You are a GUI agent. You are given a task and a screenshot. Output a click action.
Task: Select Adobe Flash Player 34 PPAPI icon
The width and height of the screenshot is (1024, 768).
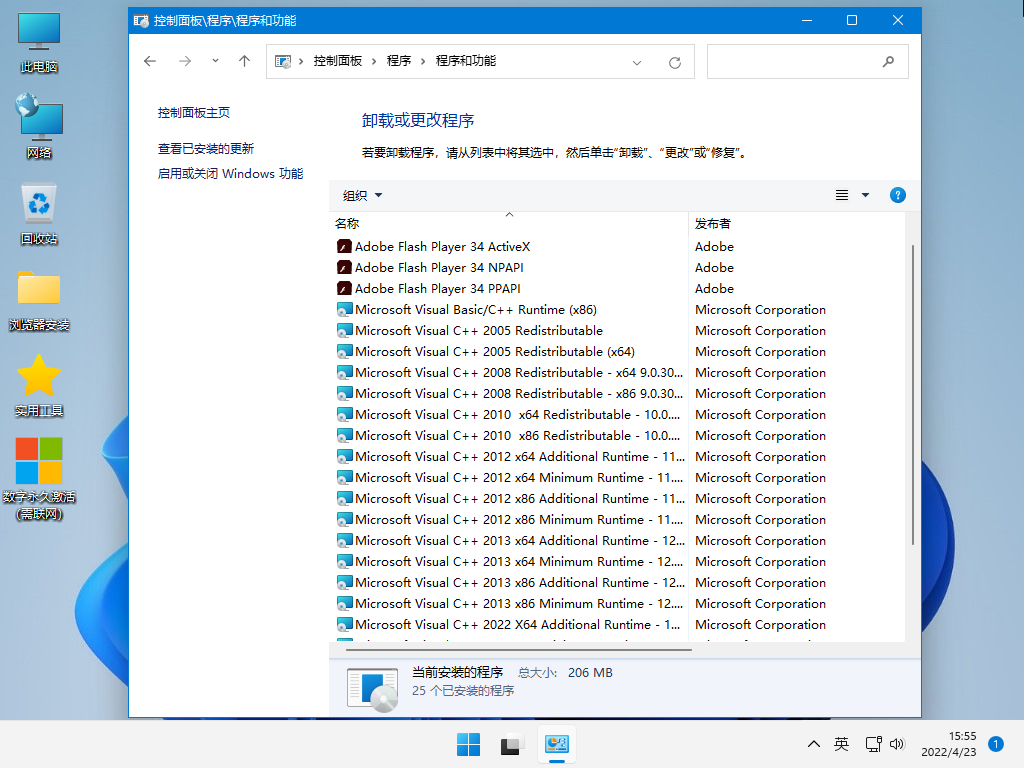click(x=344, y=289)
